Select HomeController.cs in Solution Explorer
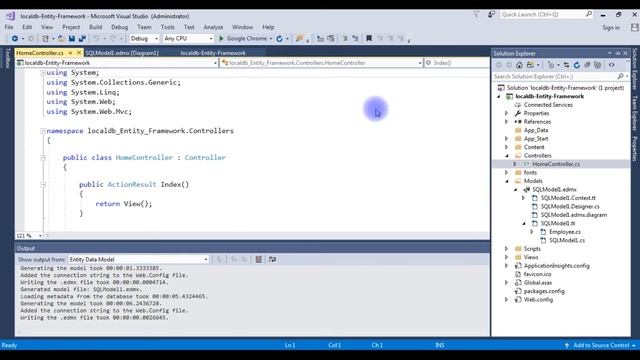The height and width of the screenshot is (360, 640). point(556,164)
